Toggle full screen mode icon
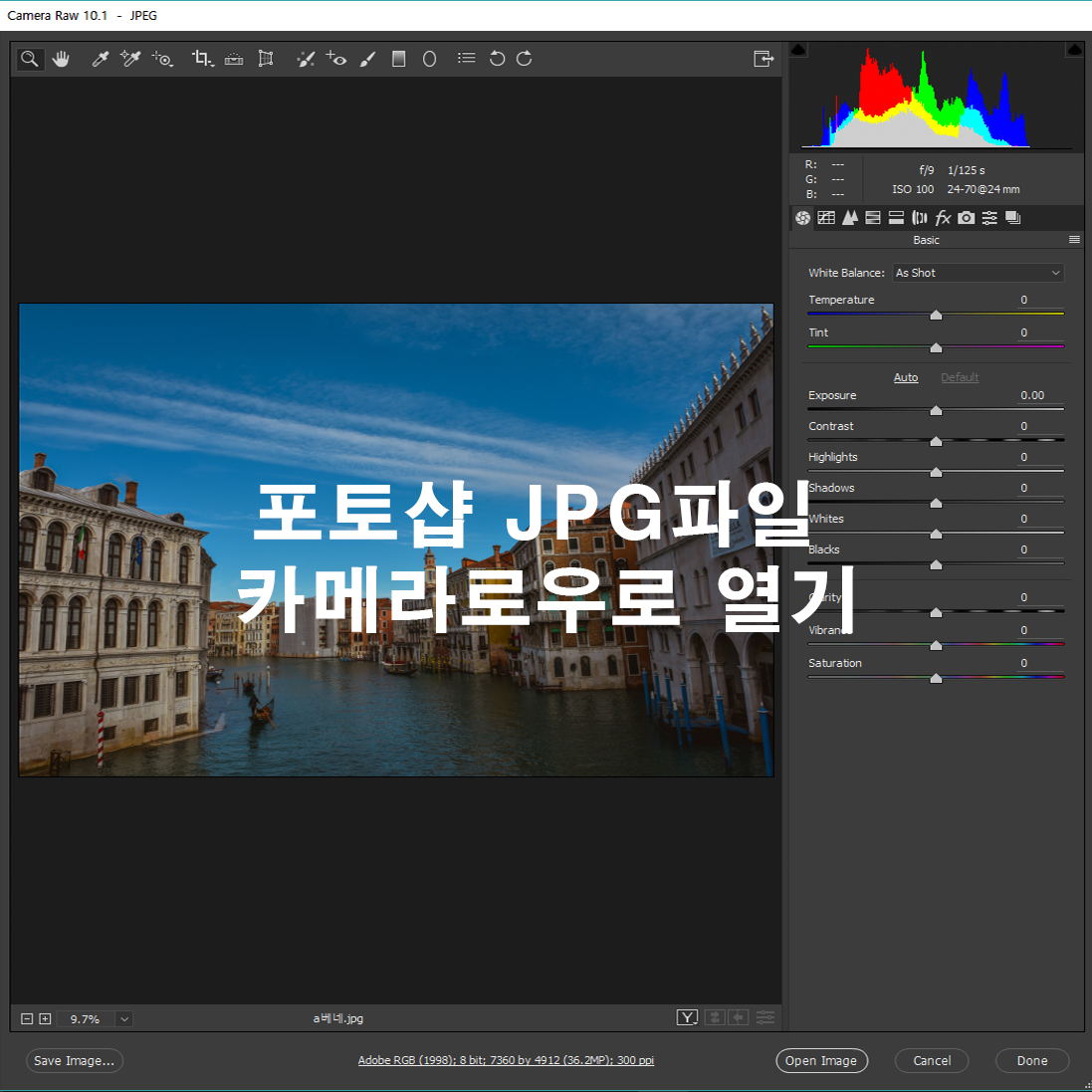Image resolution: width=1092 pixels, height=1092 pixels. pyautogui.click(x=764, y=59)
